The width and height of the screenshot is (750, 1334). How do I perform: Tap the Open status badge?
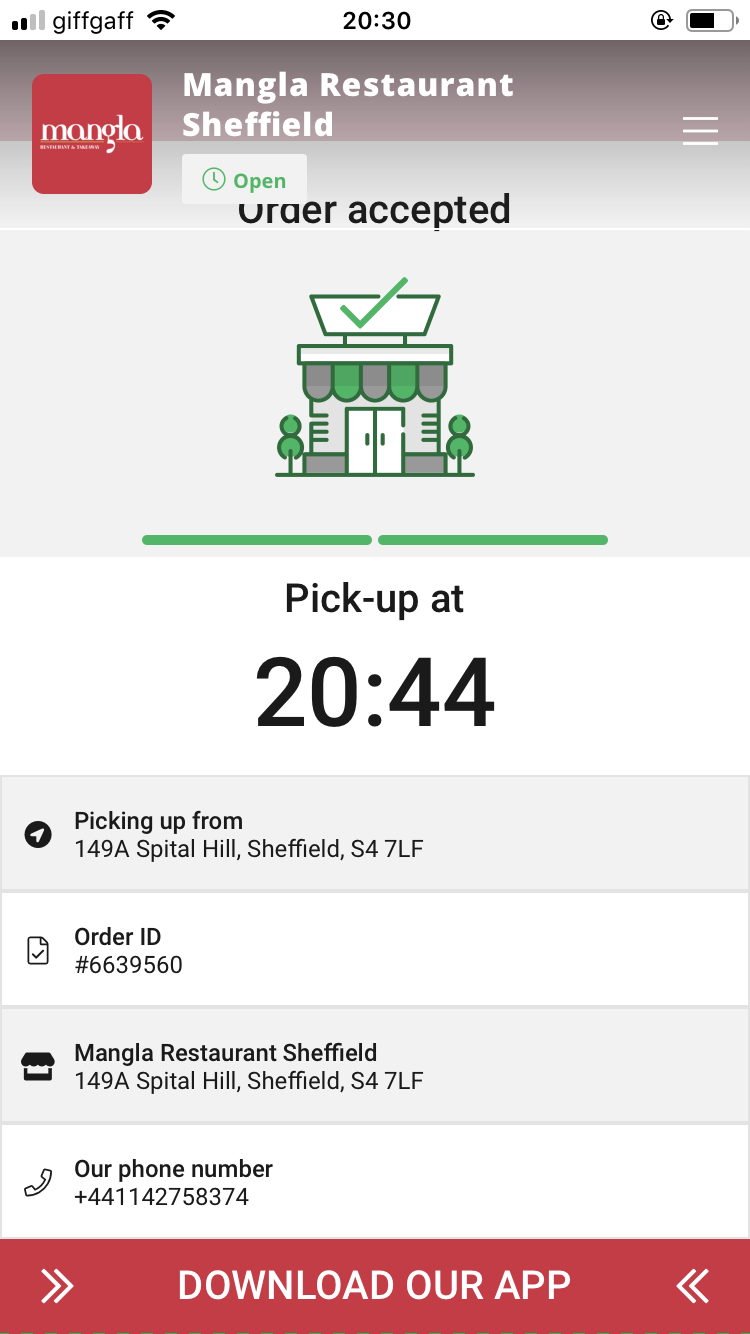[245, 180]
